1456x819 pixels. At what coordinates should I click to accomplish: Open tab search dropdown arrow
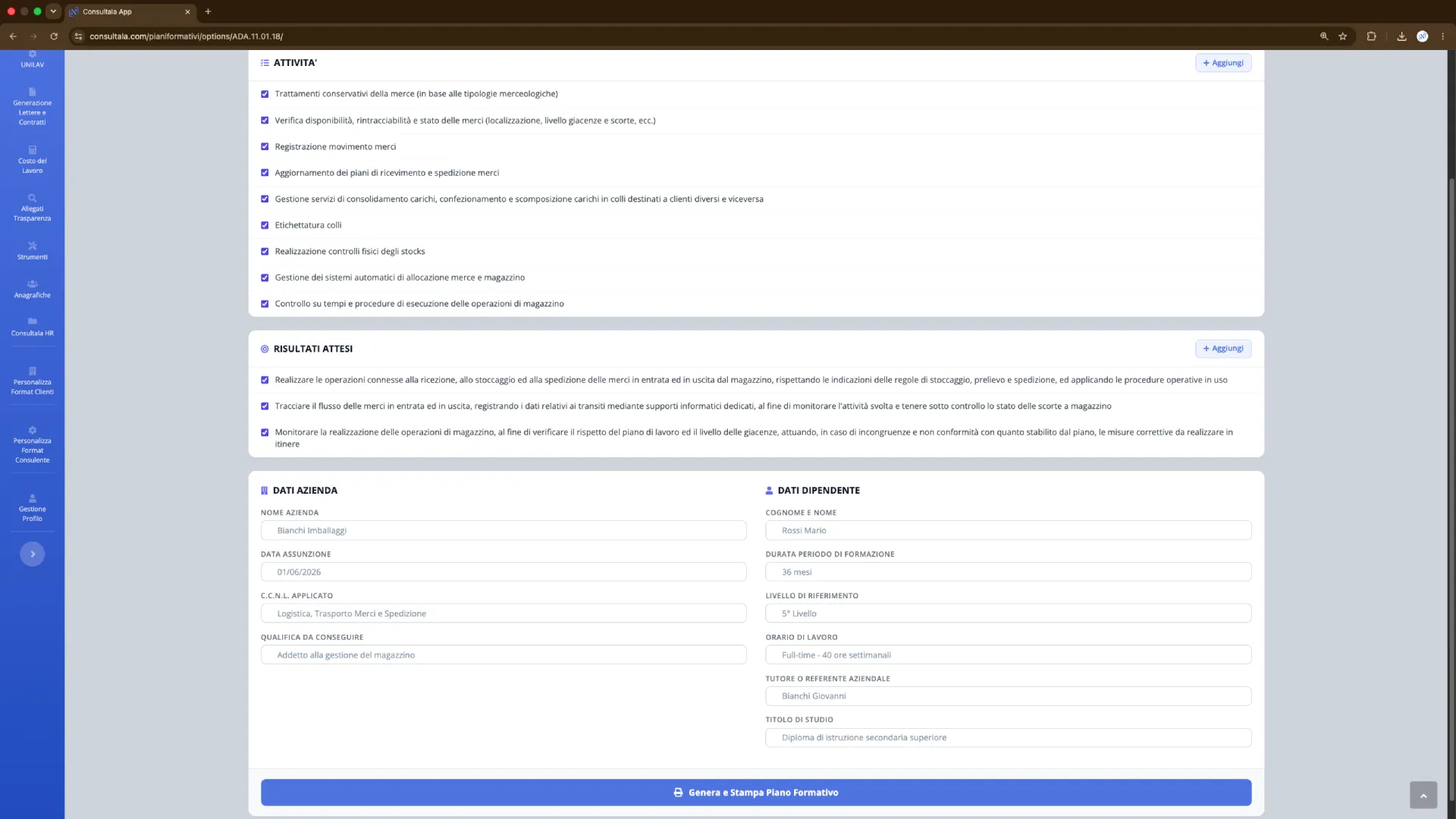53,11
